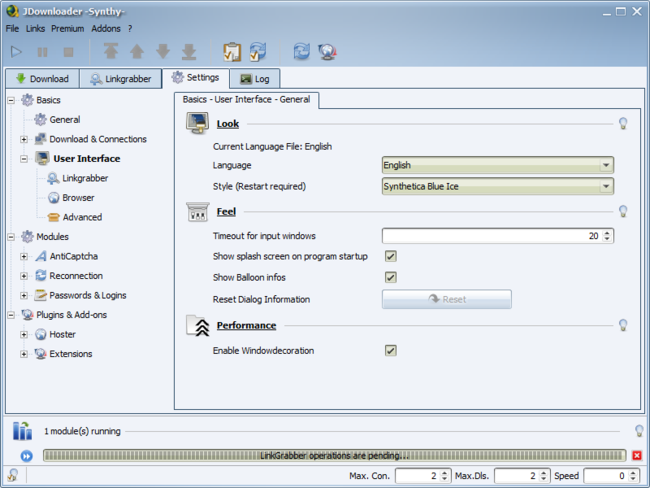The width and height of the screenshot is (650, 488).
Task: Toggle Show Balloon infos checkbox
Action: [x=390, y=277]
